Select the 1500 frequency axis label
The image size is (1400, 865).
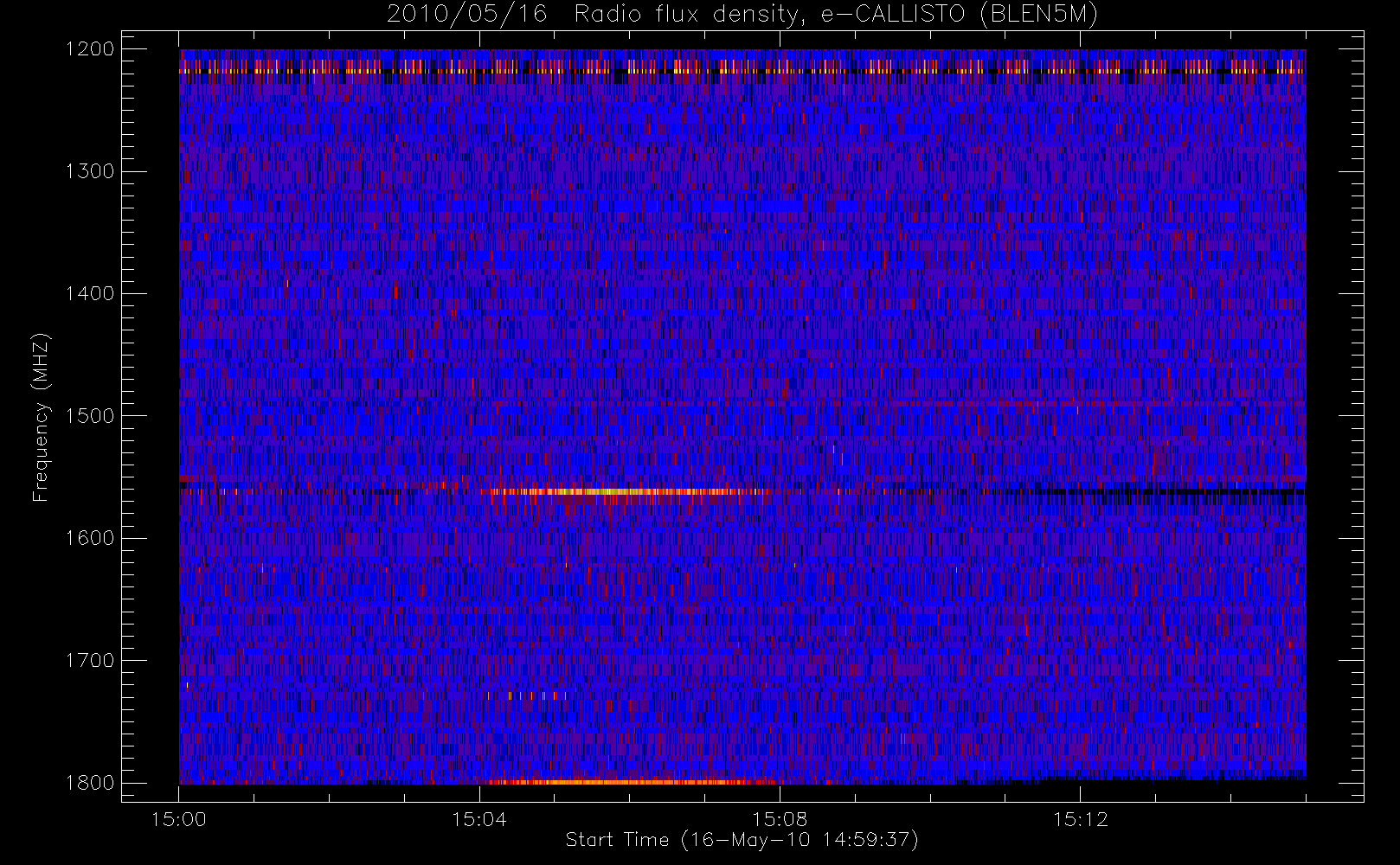tap(90, 416)
